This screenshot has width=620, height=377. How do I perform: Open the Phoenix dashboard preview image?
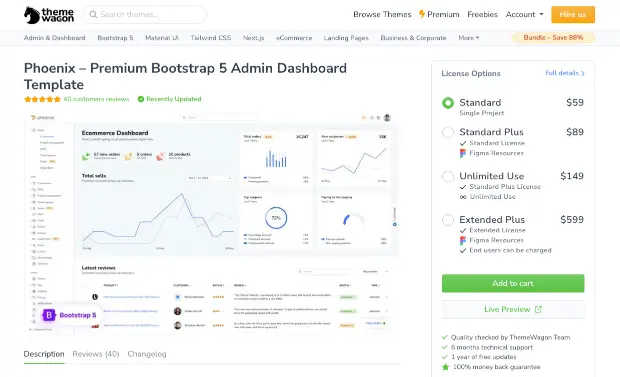click(x=212, y=224)
